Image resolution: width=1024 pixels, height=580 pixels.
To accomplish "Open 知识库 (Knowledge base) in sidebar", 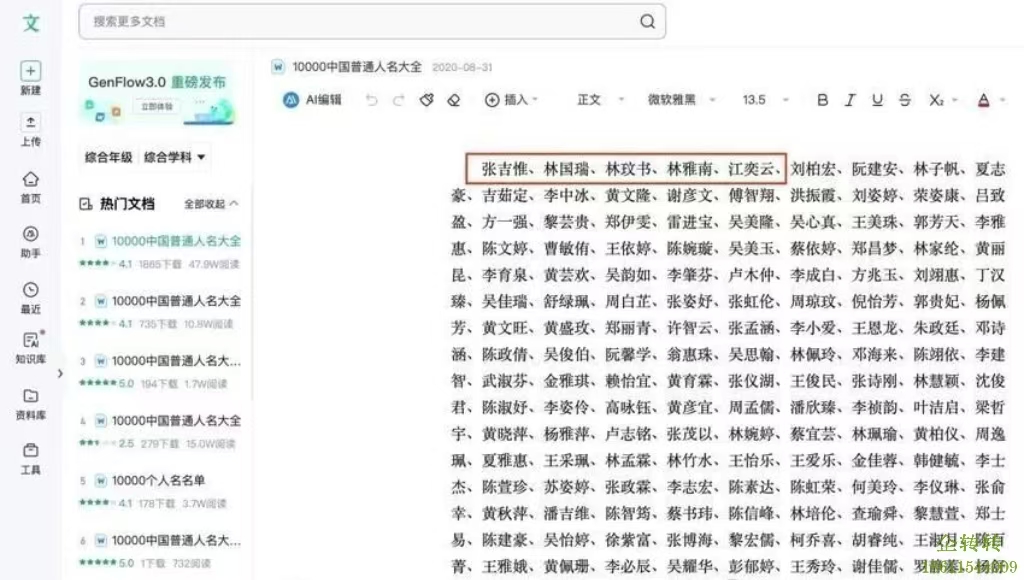I will click(31, 343).
